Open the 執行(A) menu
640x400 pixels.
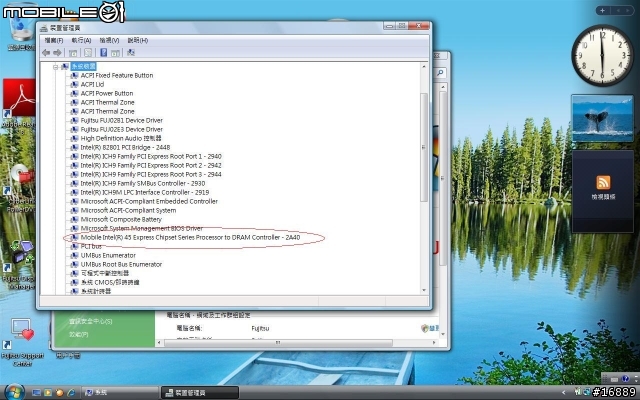coord(81,40)
